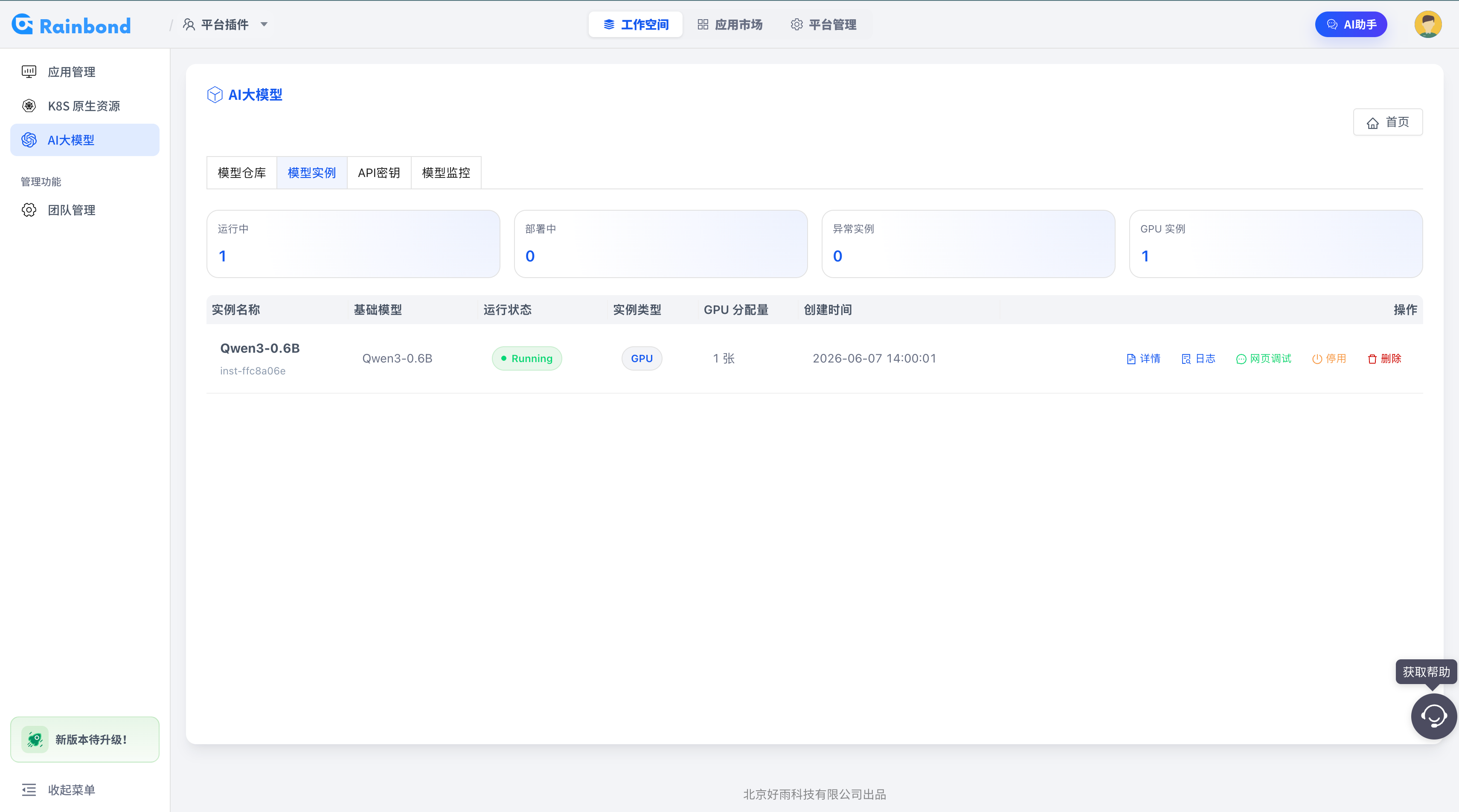Click the K8S wheel icon
Image resolution: width=1459 pixels, height=812 pixels.
pyautogui.click(x=29, y=106)
